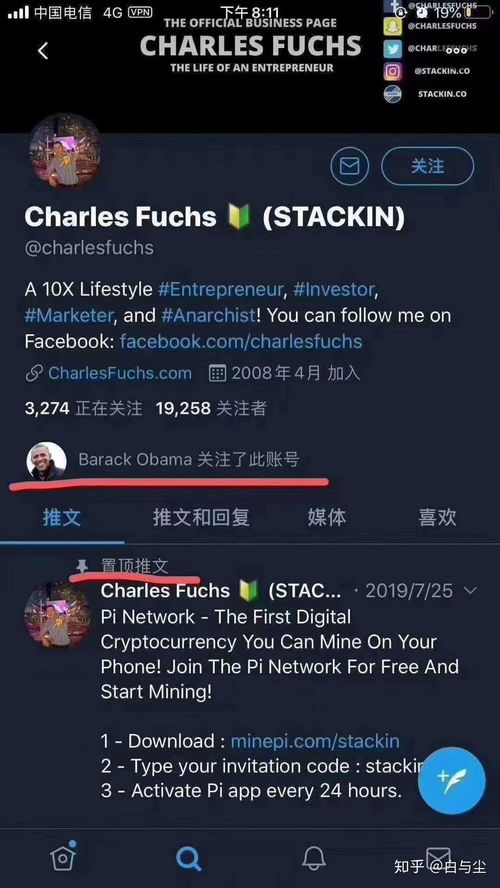500x888 pixels.
Task: Switch to the 推文和回复 tab
Action: [x=201, y=517]
